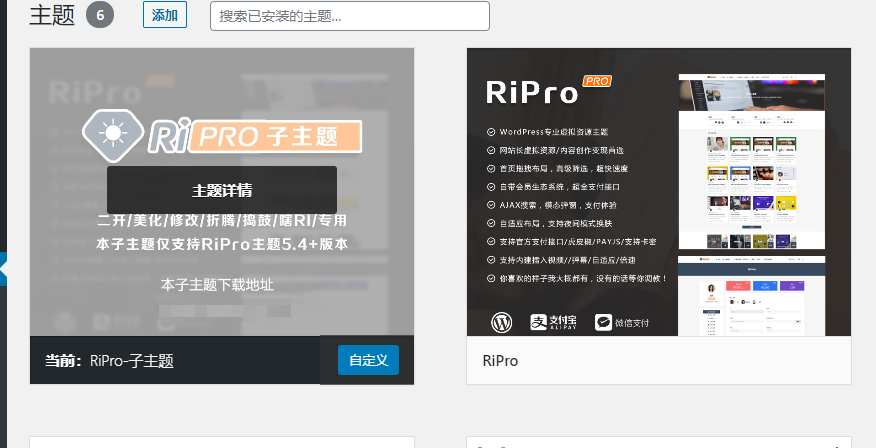This screenshot has height=448, width=876.
Task: Click the Alipay 支付宝 icon in RiPro screenshot
Action: (x=553, y=322)
